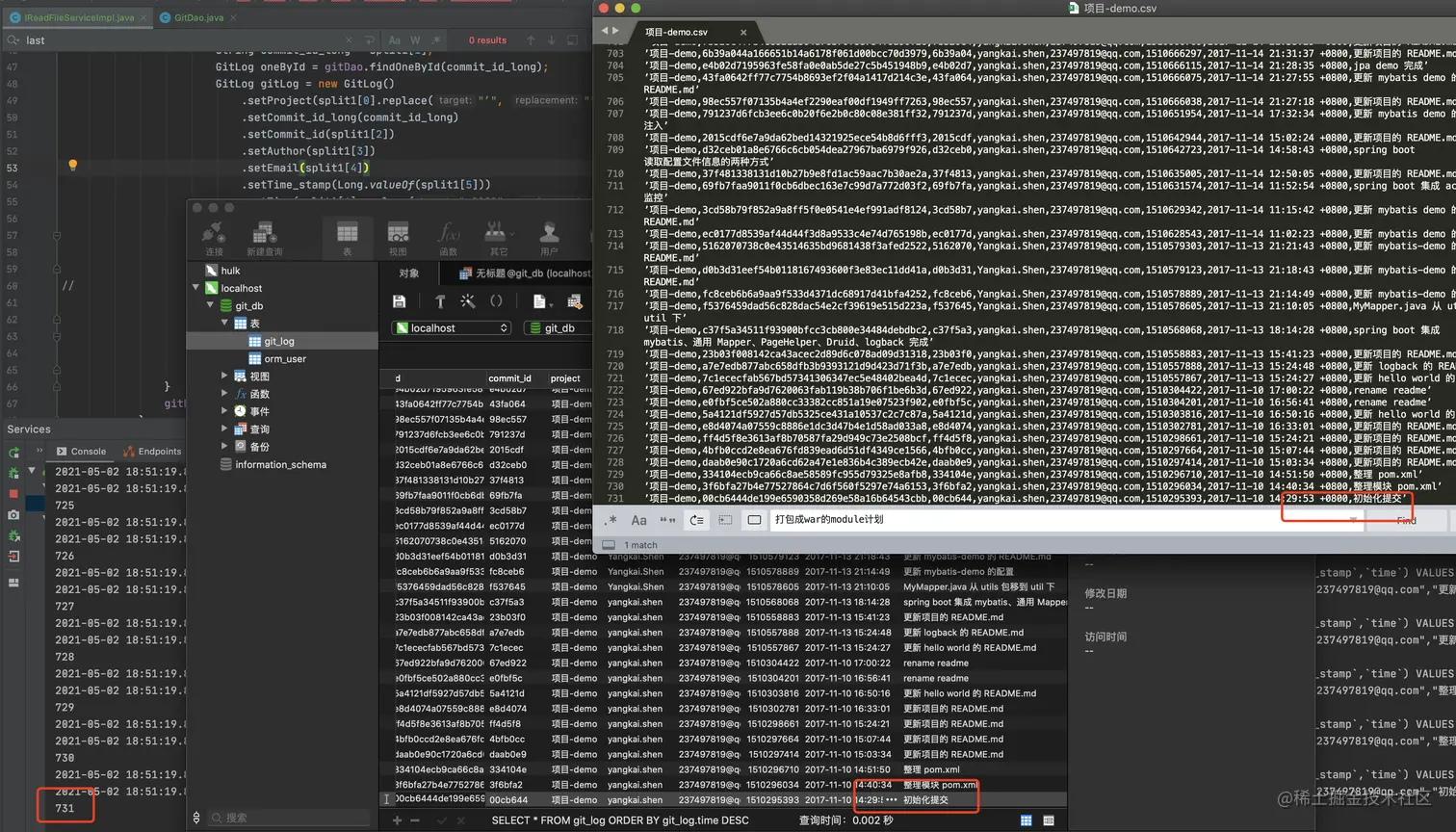Image resolution: width=1456 pixels, height=832 pixels.
Task: Clear the IntelliJ search field with the x icon
Action: point(347,40)
